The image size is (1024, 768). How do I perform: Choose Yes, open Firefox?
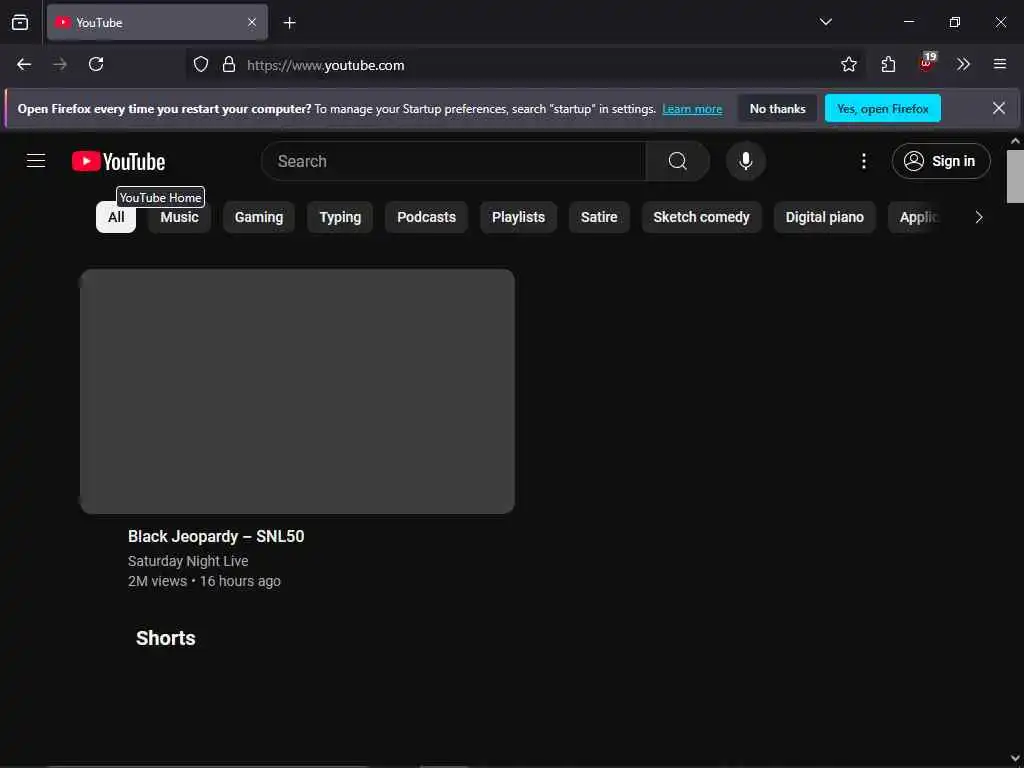[882, 108]
